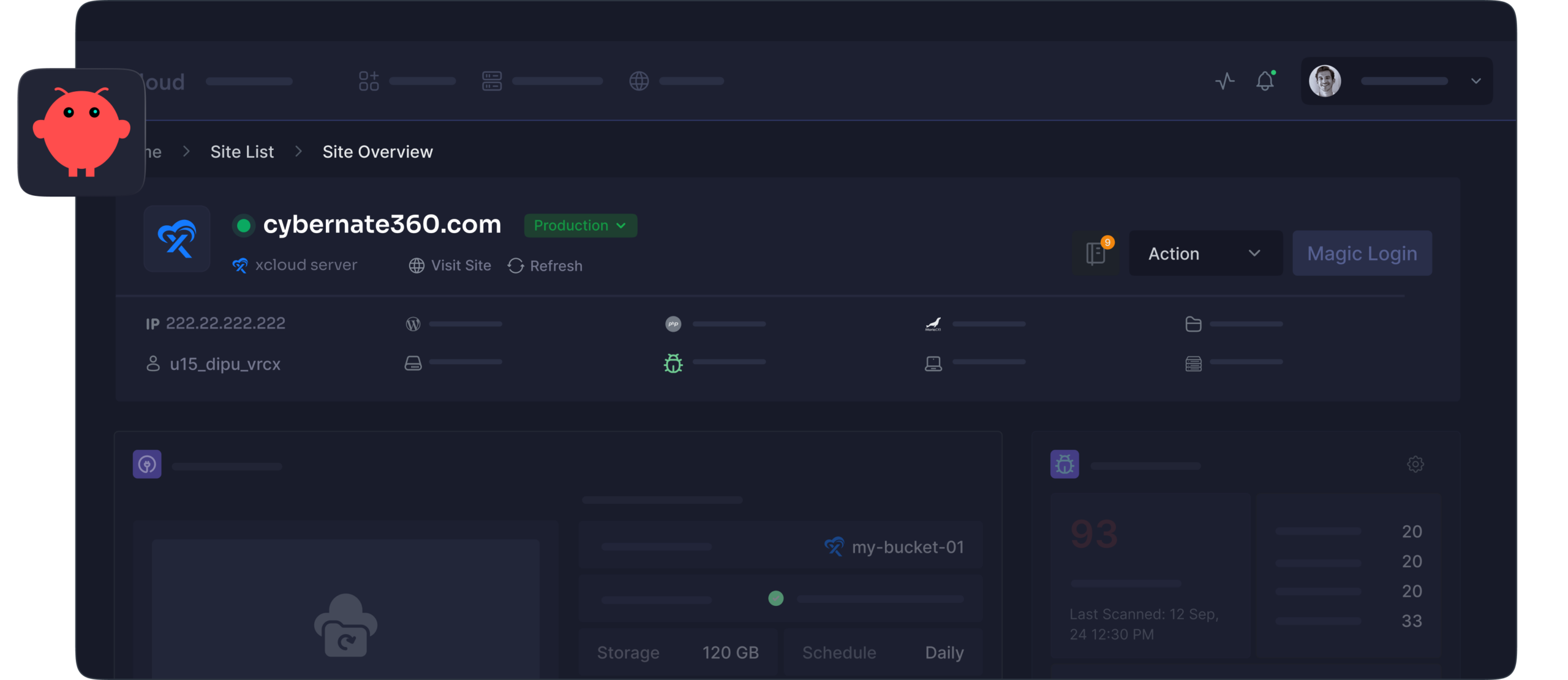Go to Site List breadcrumb
1568x680 pixels.
(242, 152)
